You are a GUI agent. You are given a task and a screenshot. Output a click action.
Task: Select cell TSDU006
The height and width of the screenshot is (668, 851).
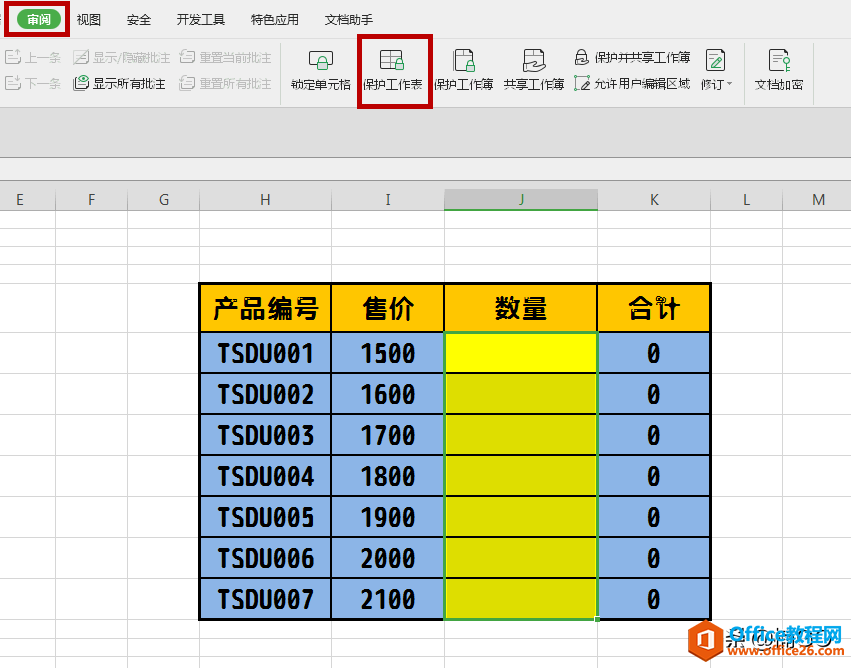(265, 558)
